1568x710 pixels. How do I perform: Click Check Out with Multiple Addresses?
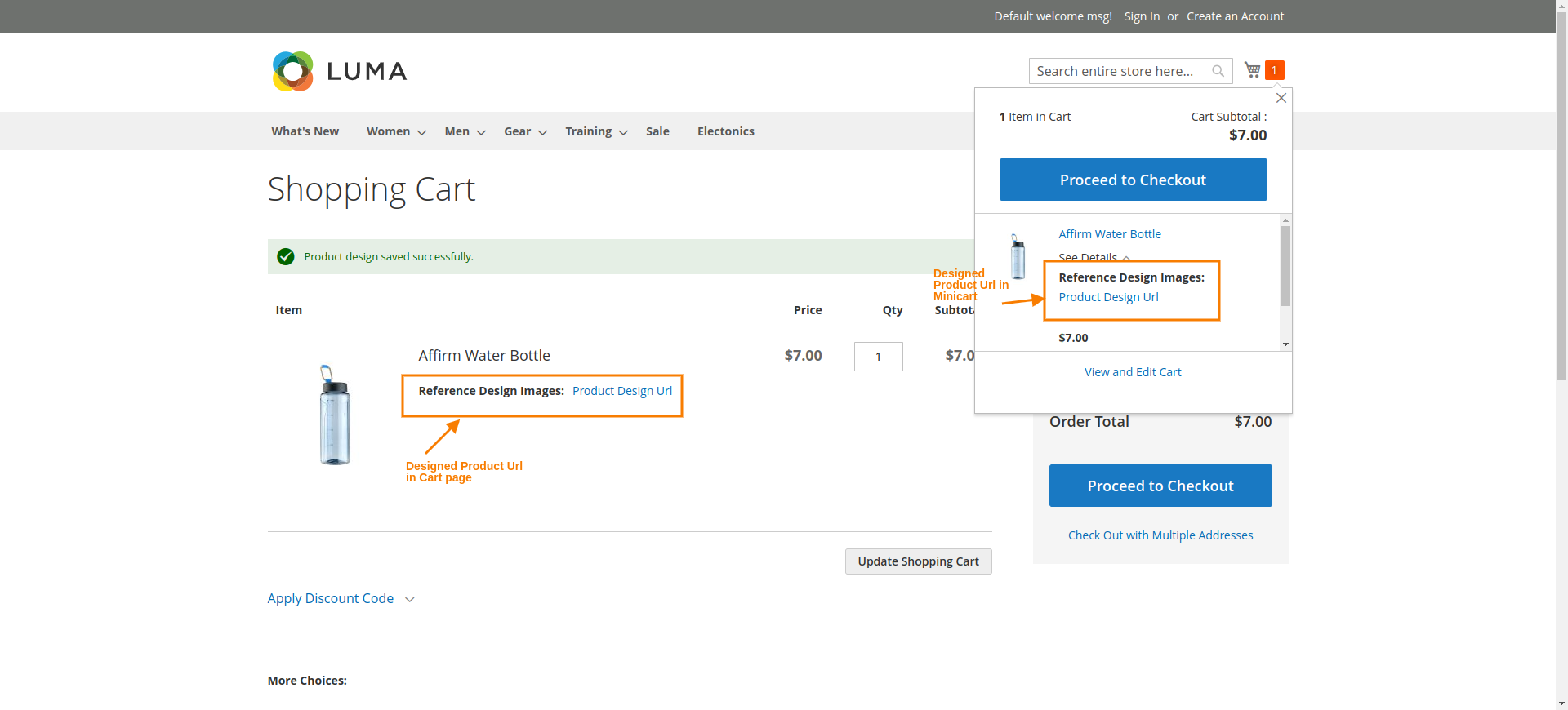(x=1160, y=535)
